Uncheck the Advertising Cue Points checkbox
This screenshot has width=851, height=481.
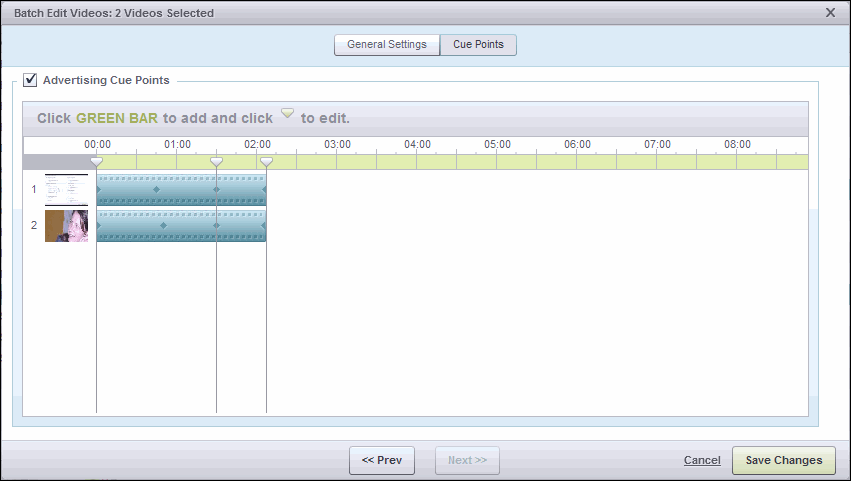[30, 80]
